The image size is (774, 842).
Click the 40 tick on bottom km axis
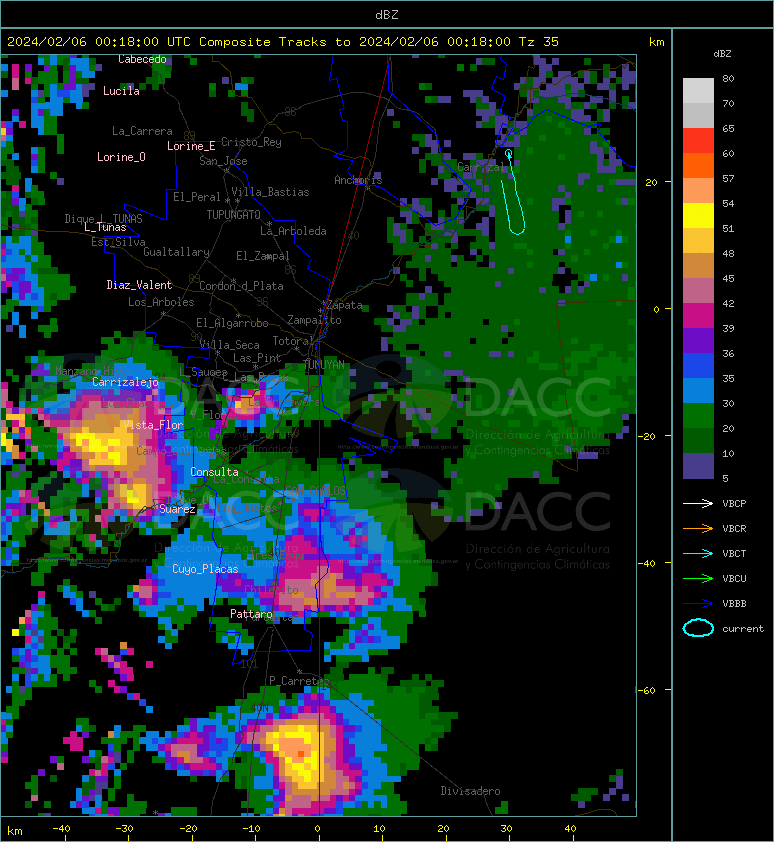point(570,829)
